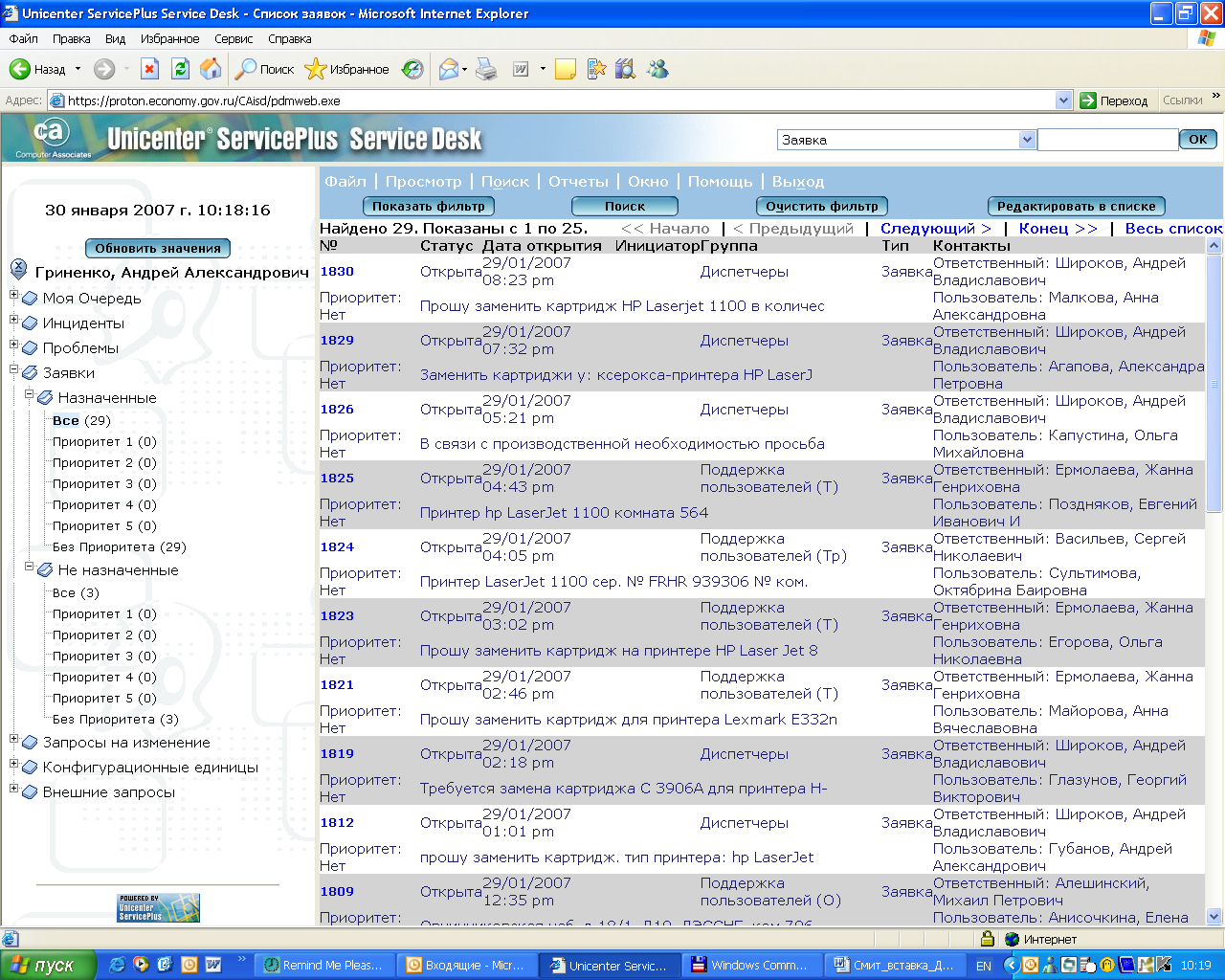Click the Computer Associates ca logo
Screen dimensions: 1225x980
click(x=53, y=137)
